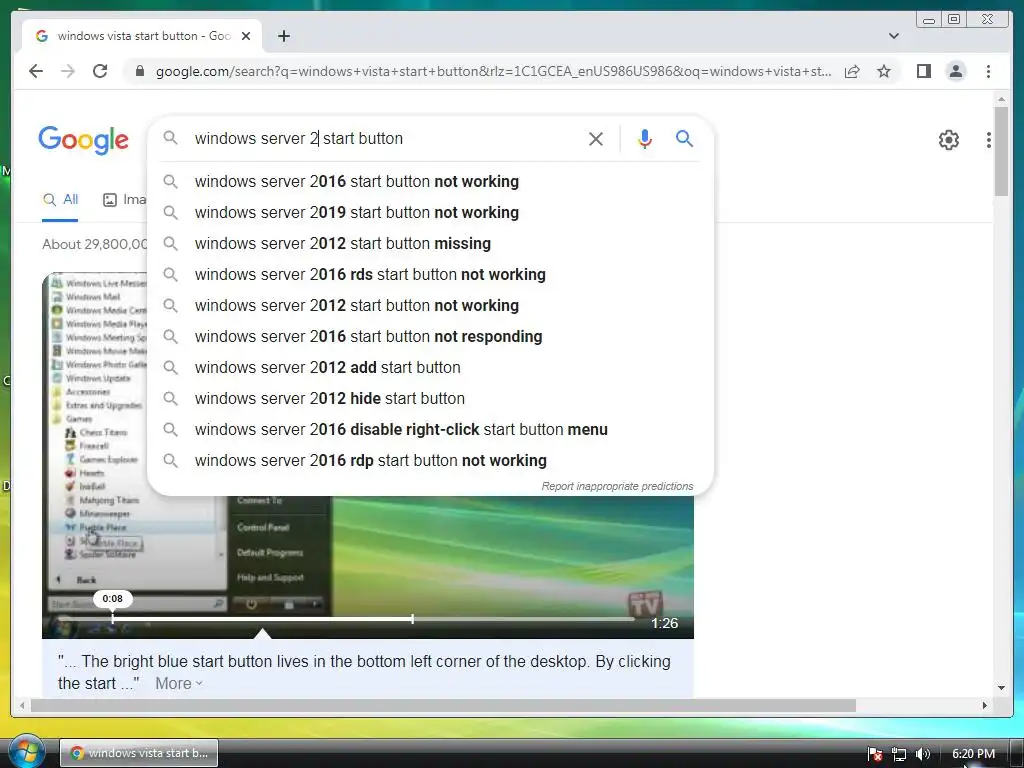Choose 'windows server 2016 rds start button' suggestion

pos(430,274)
